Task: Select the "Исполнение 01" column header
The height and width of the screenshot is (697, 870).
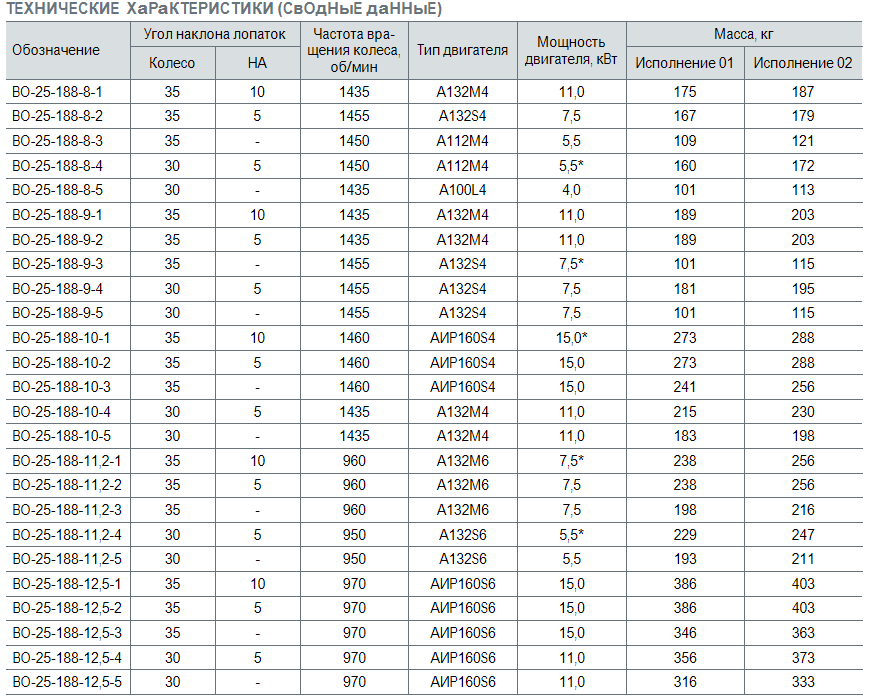Action: pos(684,63)
